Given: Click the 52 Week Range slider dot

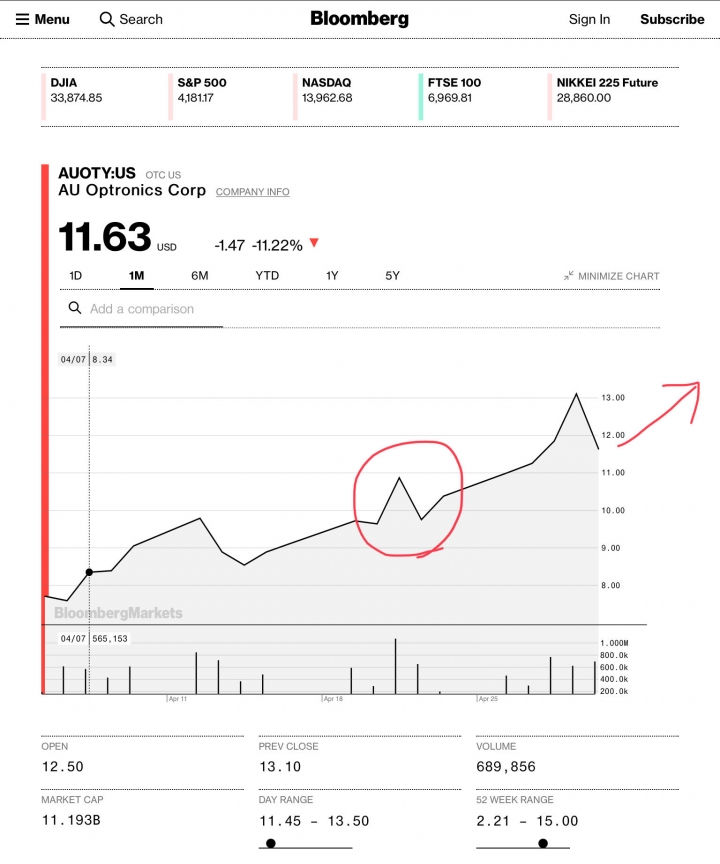Looking at the screenshot, I should coord(543,843).
